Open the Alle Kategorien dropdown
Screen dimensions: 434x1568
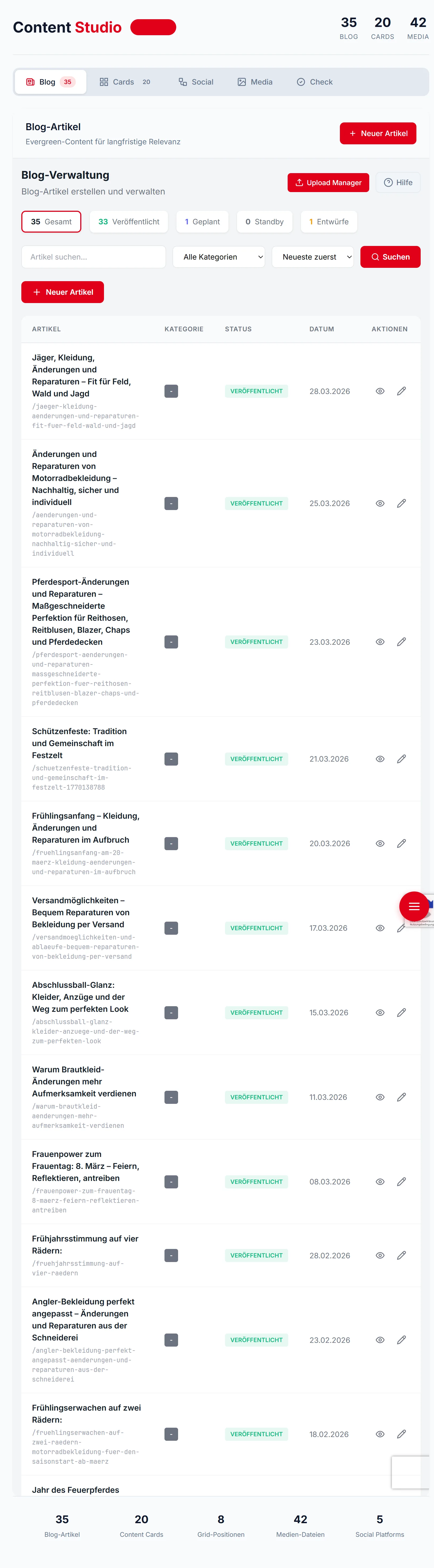point(219,256)
